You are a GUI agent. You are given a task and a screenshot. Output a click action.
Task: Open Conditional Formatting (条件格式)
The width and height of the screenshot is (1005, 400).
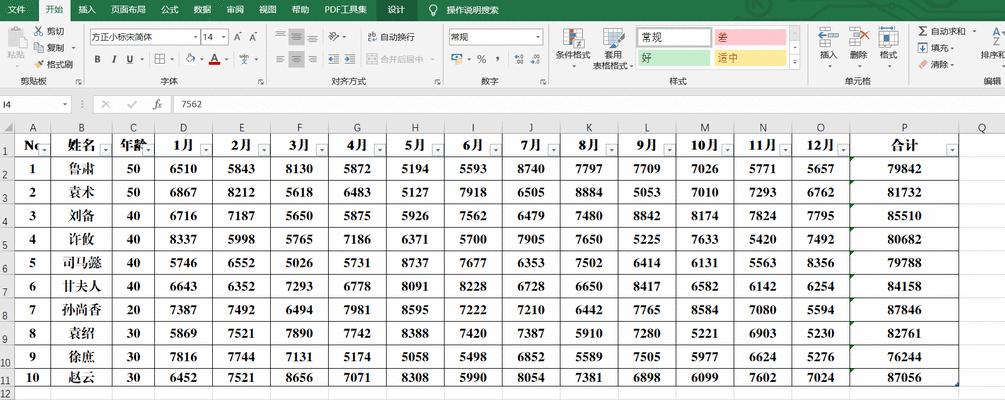[x=573, y=48]
